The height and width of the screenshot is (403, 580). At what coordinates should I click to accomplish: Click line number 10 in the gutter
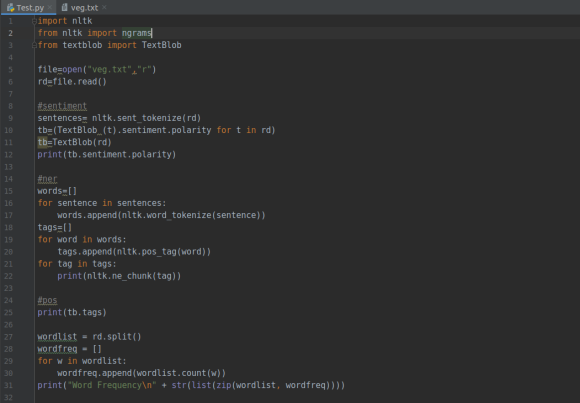coord(9,130)
